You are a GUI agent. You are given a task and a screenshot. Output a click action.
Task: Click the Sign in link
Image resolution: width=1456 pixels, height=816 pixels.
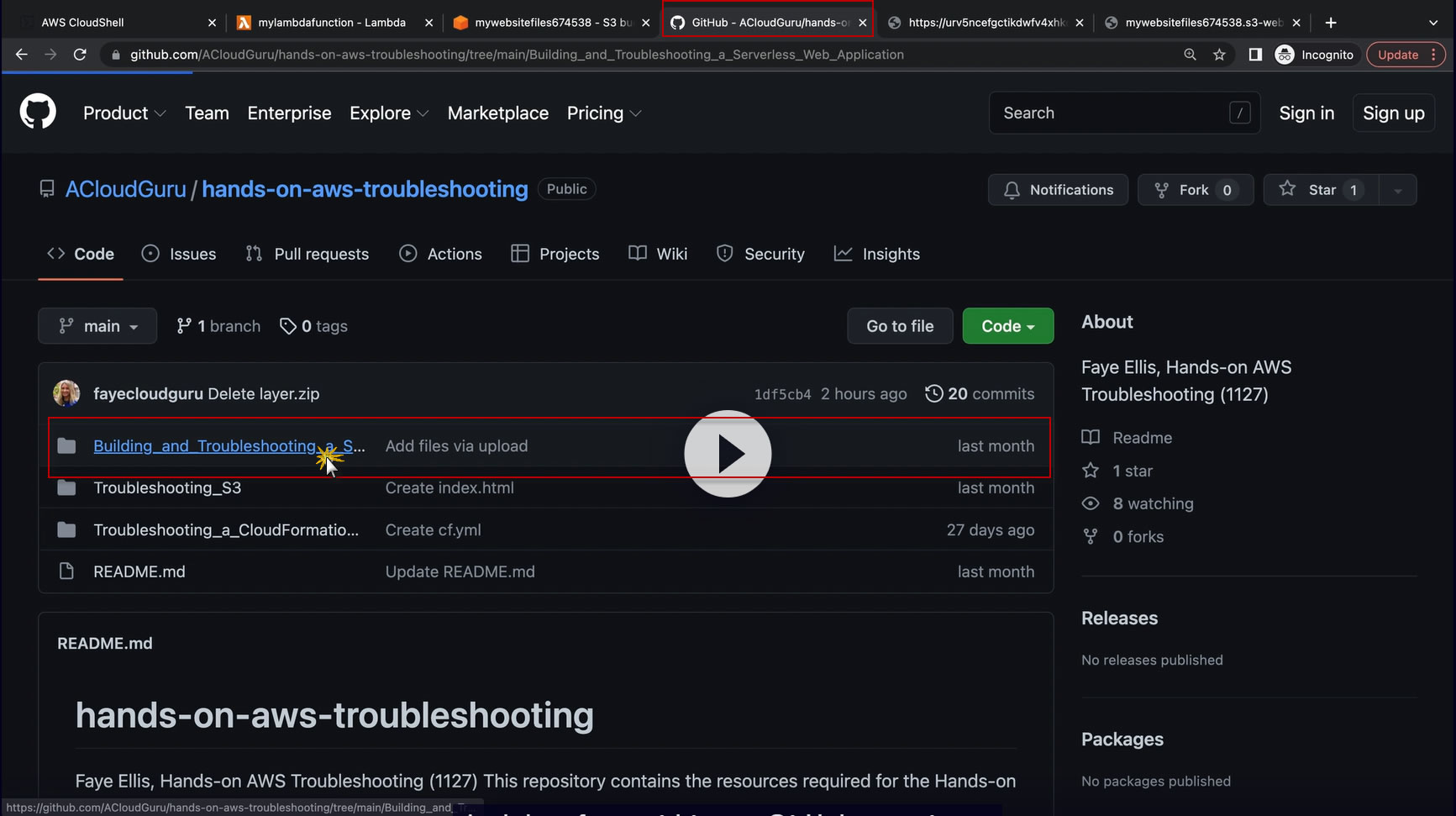(x=1306, y=113)
